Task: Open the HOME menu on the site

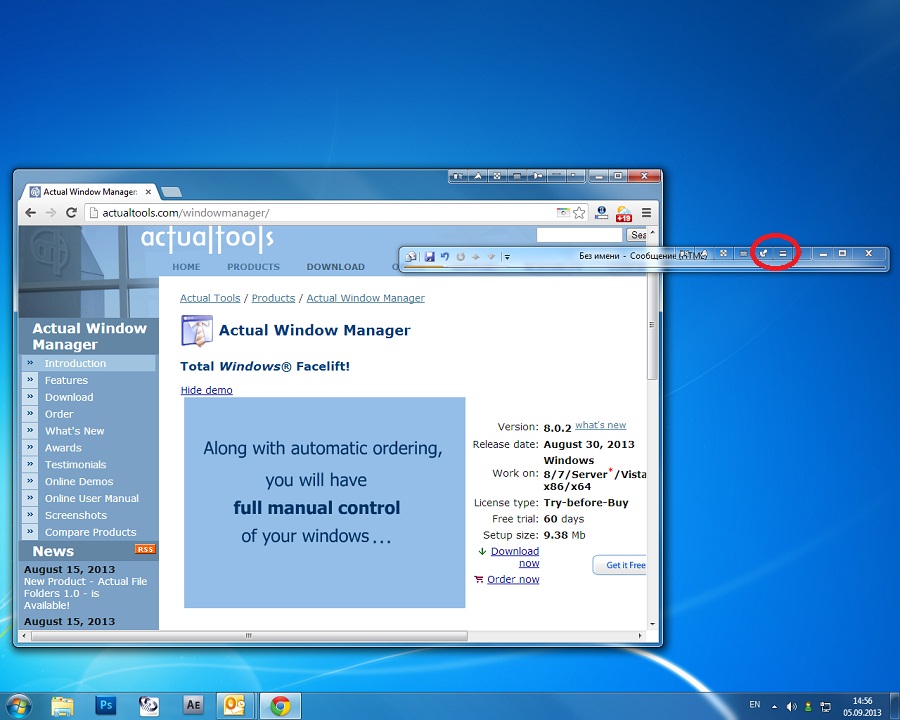Action: point(187,267)
